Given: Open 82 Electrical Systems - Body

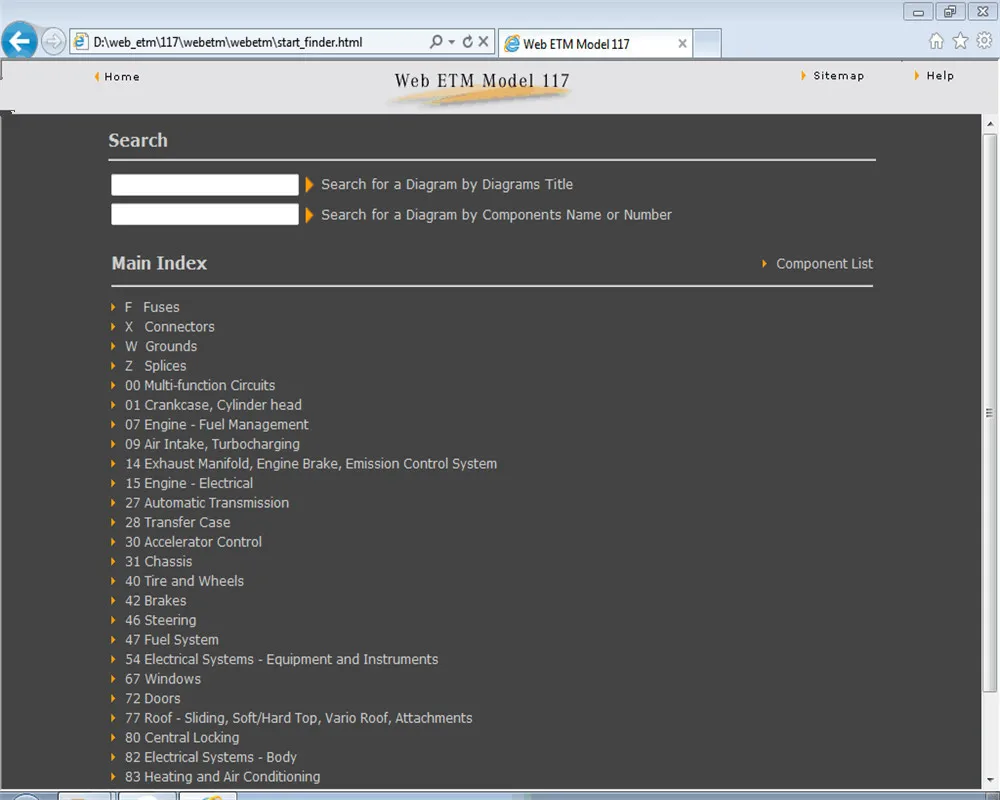Looking at the screenshot, I should tap(211, 757).
